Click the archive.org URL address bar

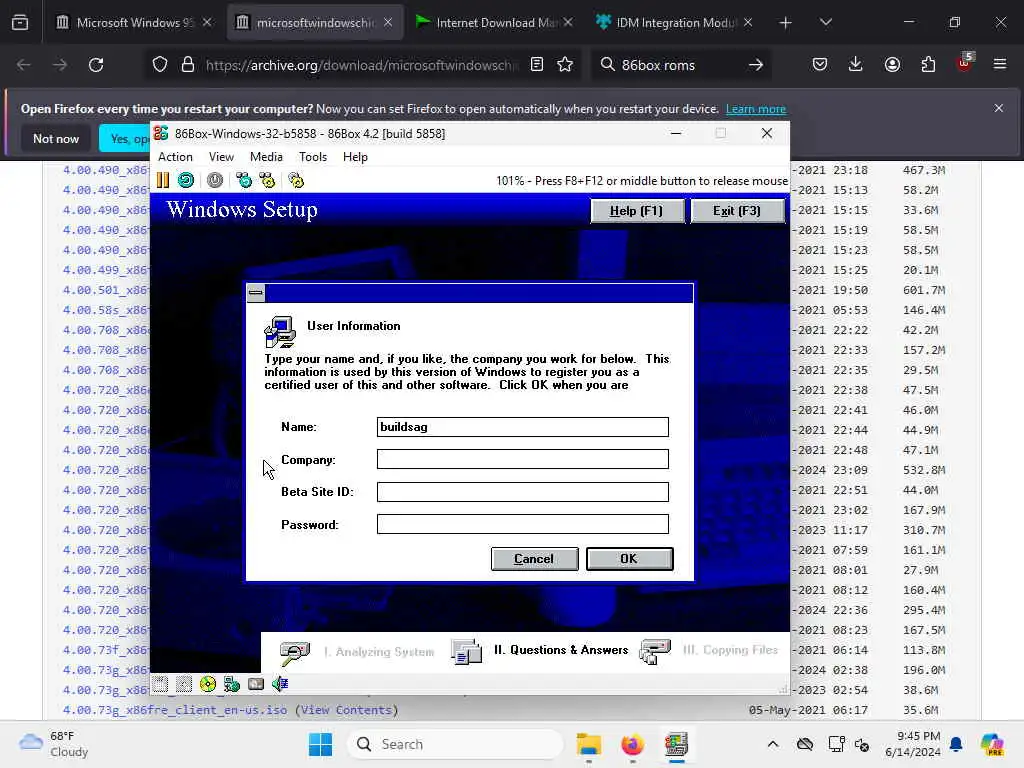click(x=361, y=65)
